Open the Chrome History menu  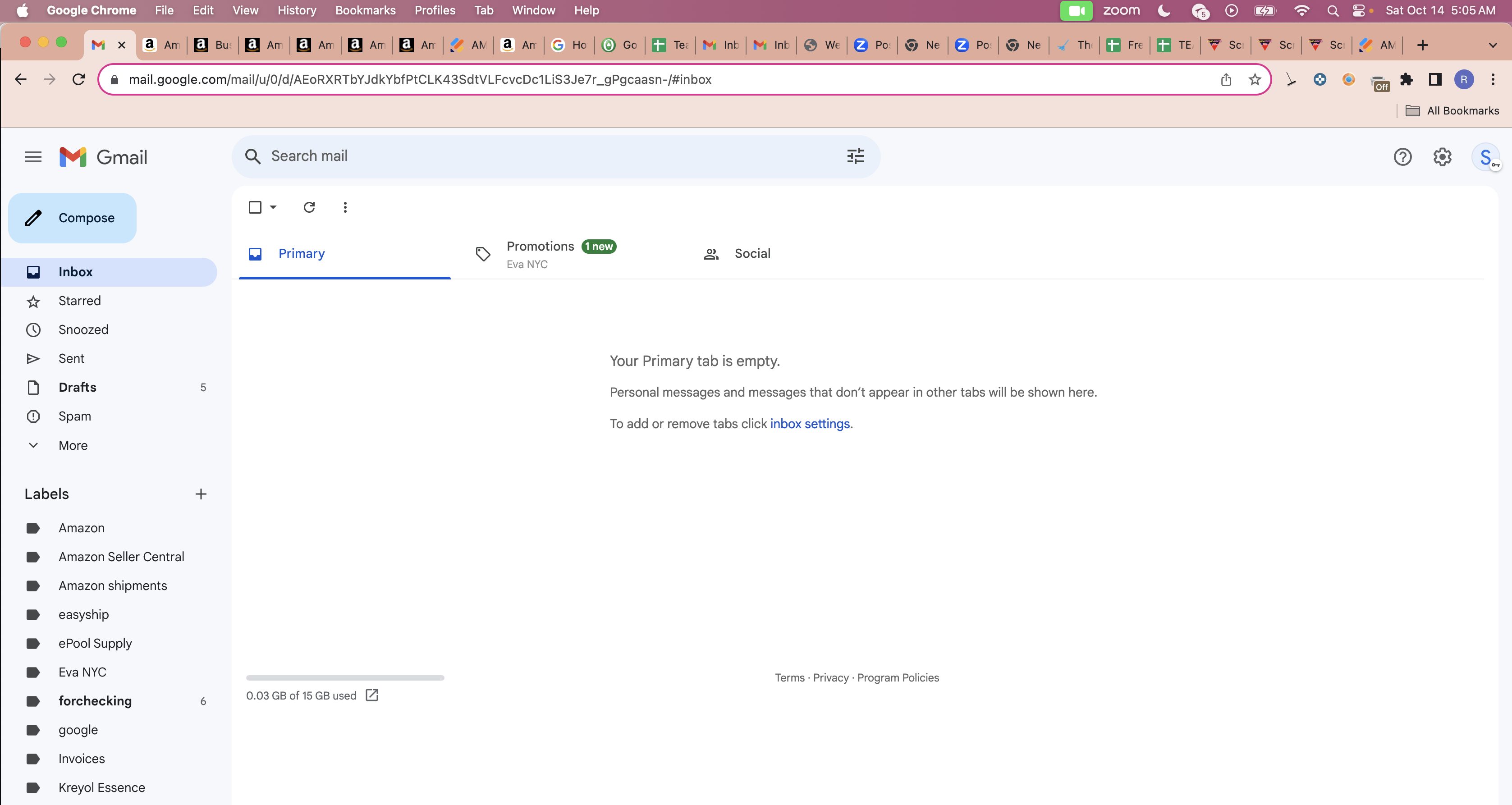pyautogui.click(x=297, y=10)
